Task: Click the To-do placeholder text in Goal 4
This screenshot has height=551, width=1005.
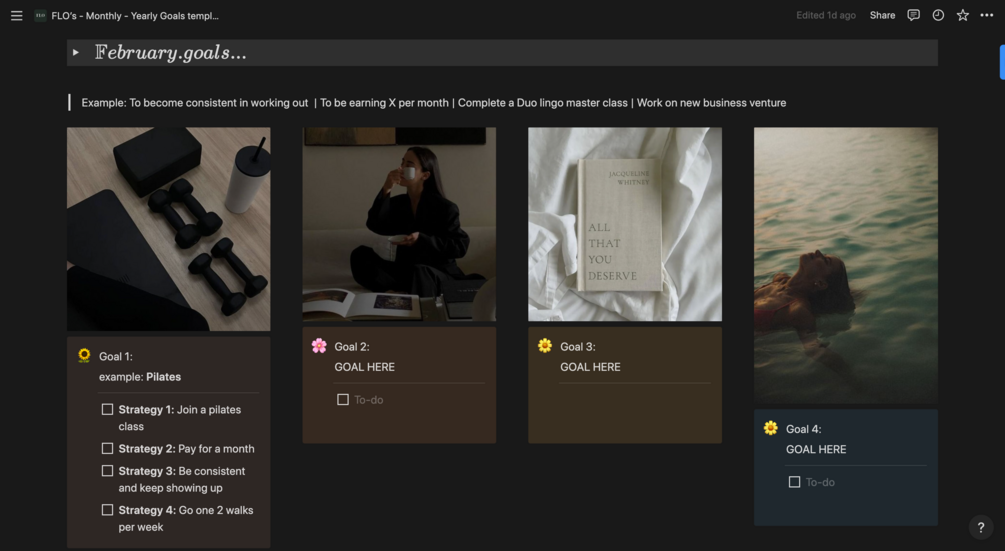Action: click(x=820, y=482)
